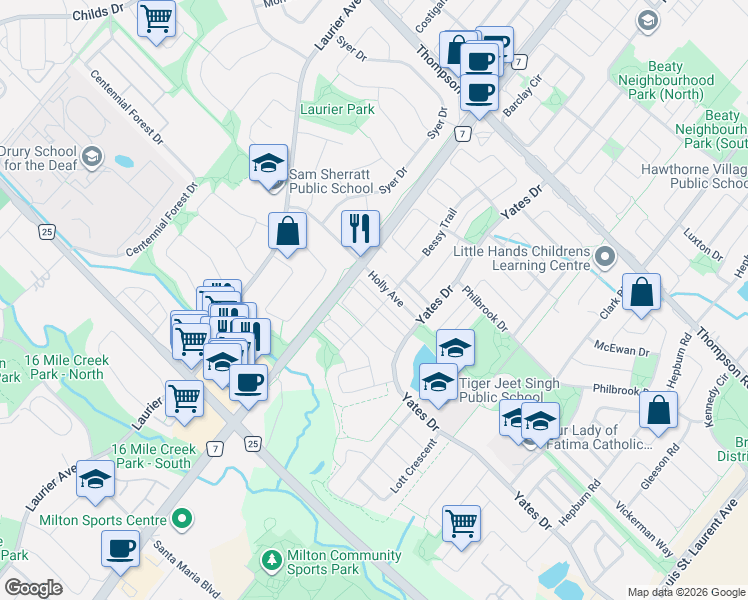The width and height of the screenshot is (748, 600).
Task: Open the Milton Sports Centre green pin
Action: 182,519
